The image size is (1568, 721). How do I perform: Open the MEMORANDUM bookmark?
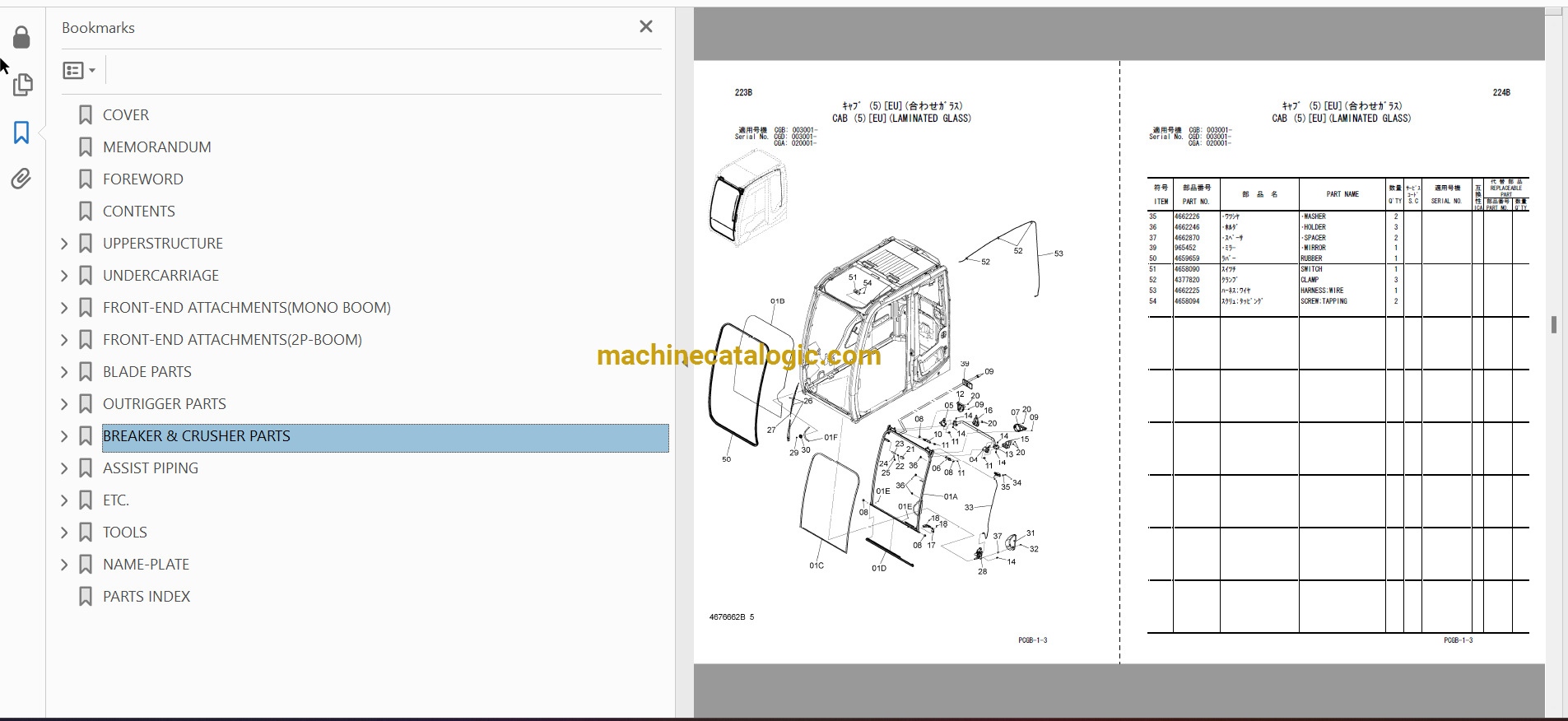[157, 147]
